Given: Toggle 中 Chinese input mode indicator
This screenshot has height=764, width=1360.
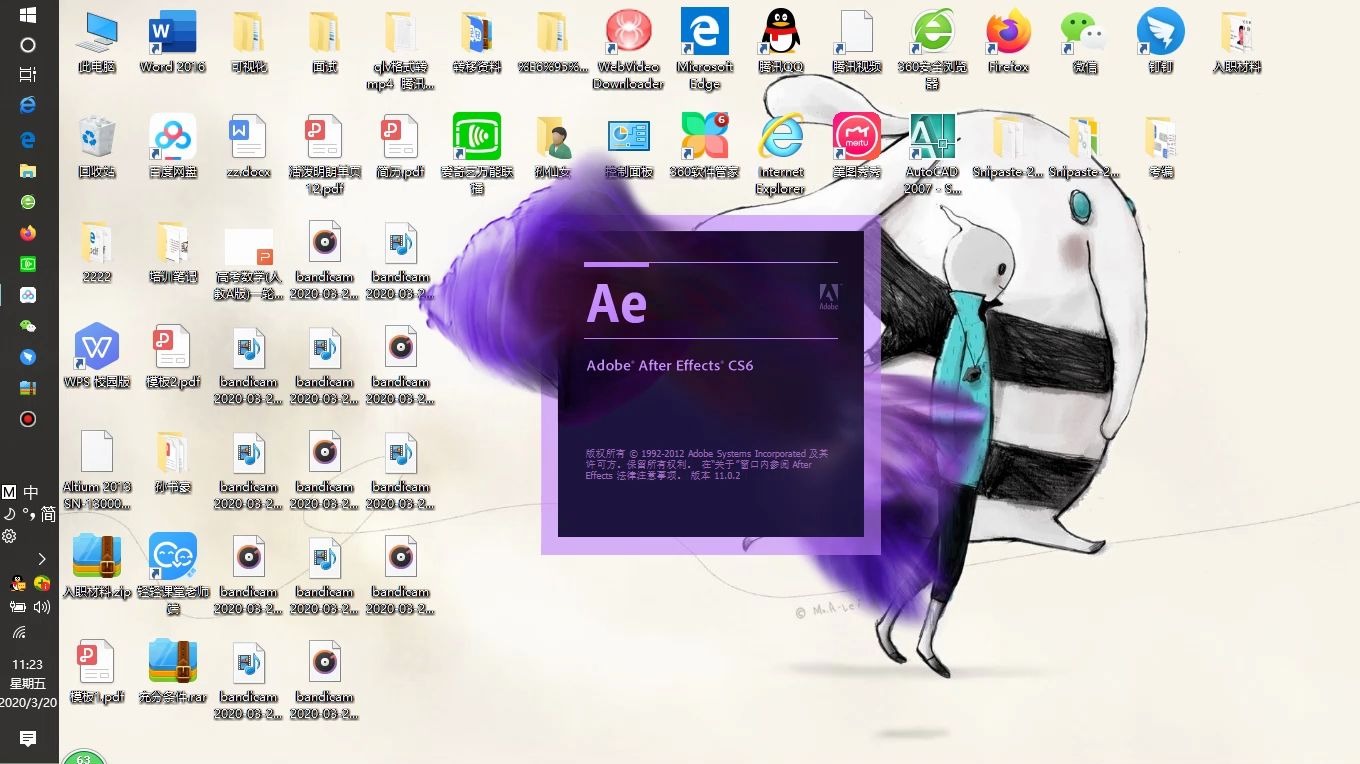Looking at the screenshot, I should point(31,492).
